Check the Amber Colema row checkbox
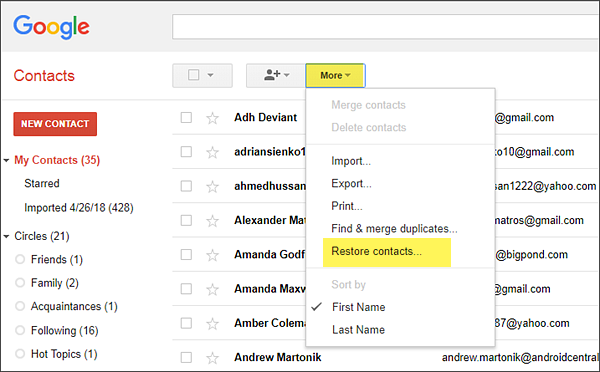This screenshot has width=600, height=372. [x=186, y=323]
